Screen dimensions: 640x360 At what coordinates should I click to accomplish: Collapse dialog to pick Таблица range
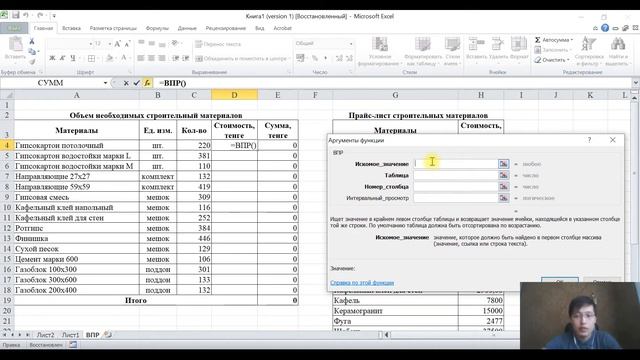tap(504, 175)
